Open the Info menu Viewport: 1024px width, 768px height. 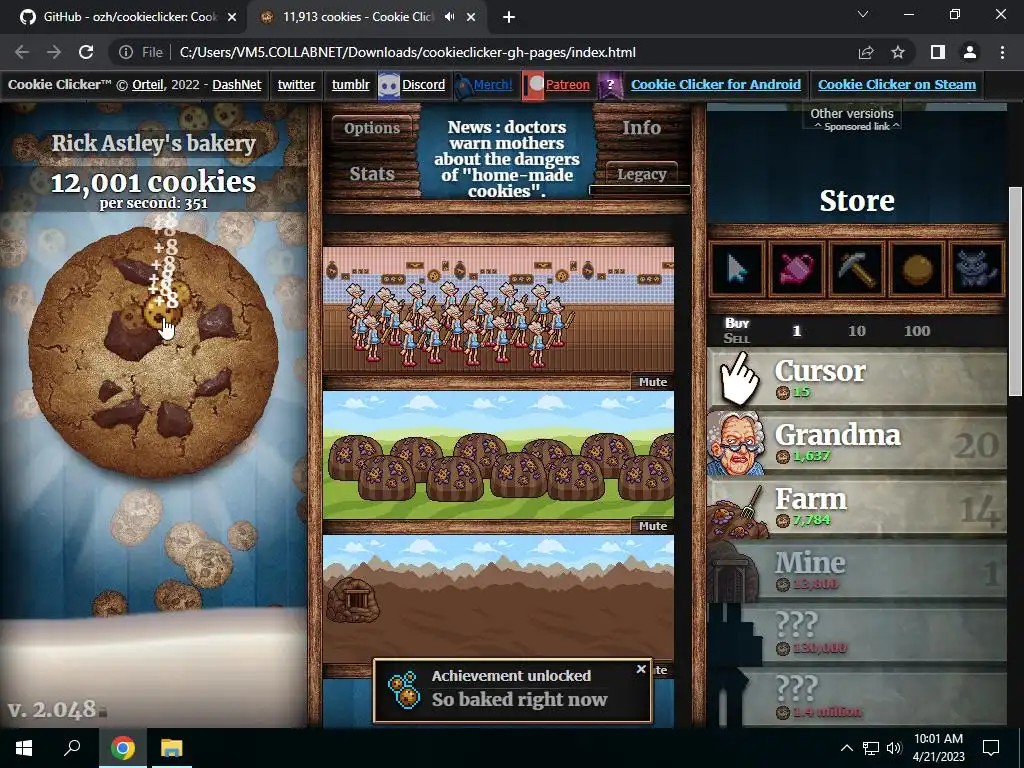pyautogui.click(x=641, y=128)
